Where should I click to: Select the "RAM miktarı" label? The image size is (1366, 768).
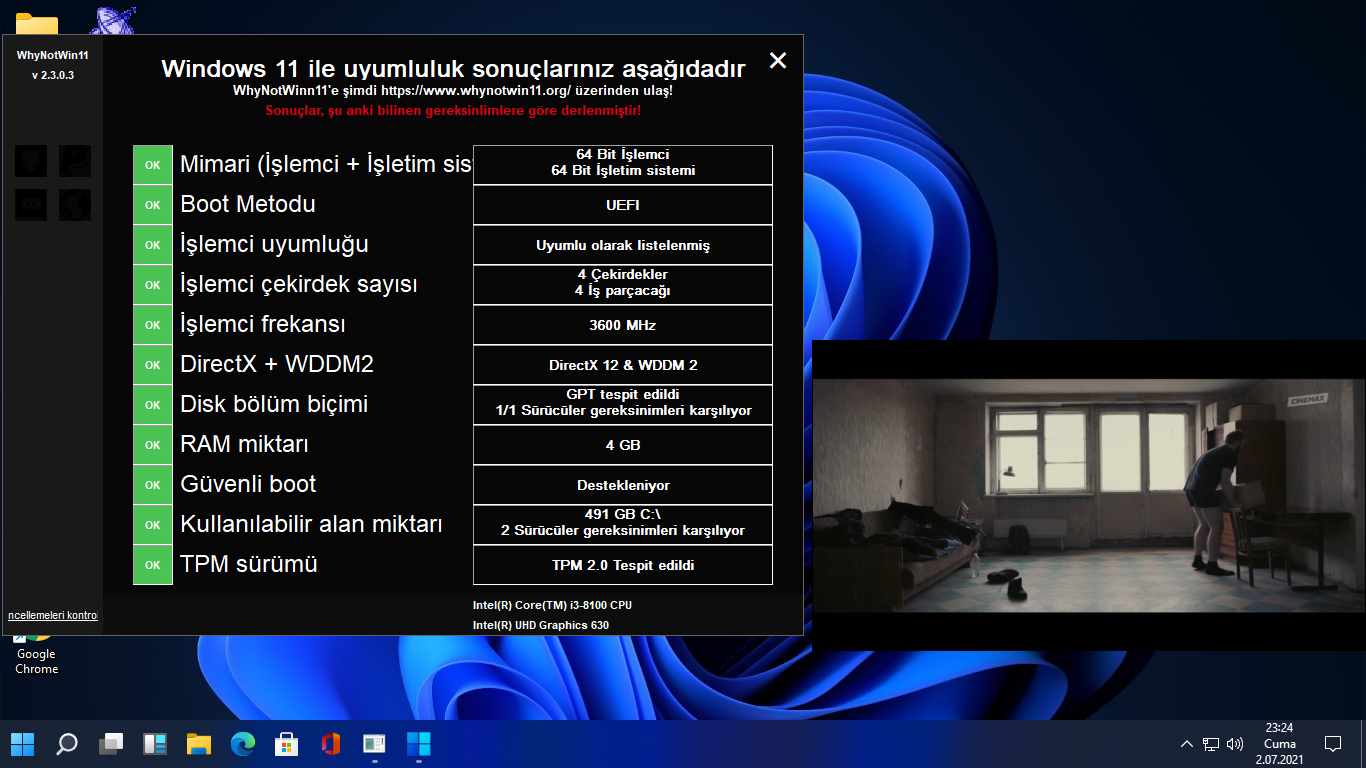pyautogui.click(x=244, y=444)
